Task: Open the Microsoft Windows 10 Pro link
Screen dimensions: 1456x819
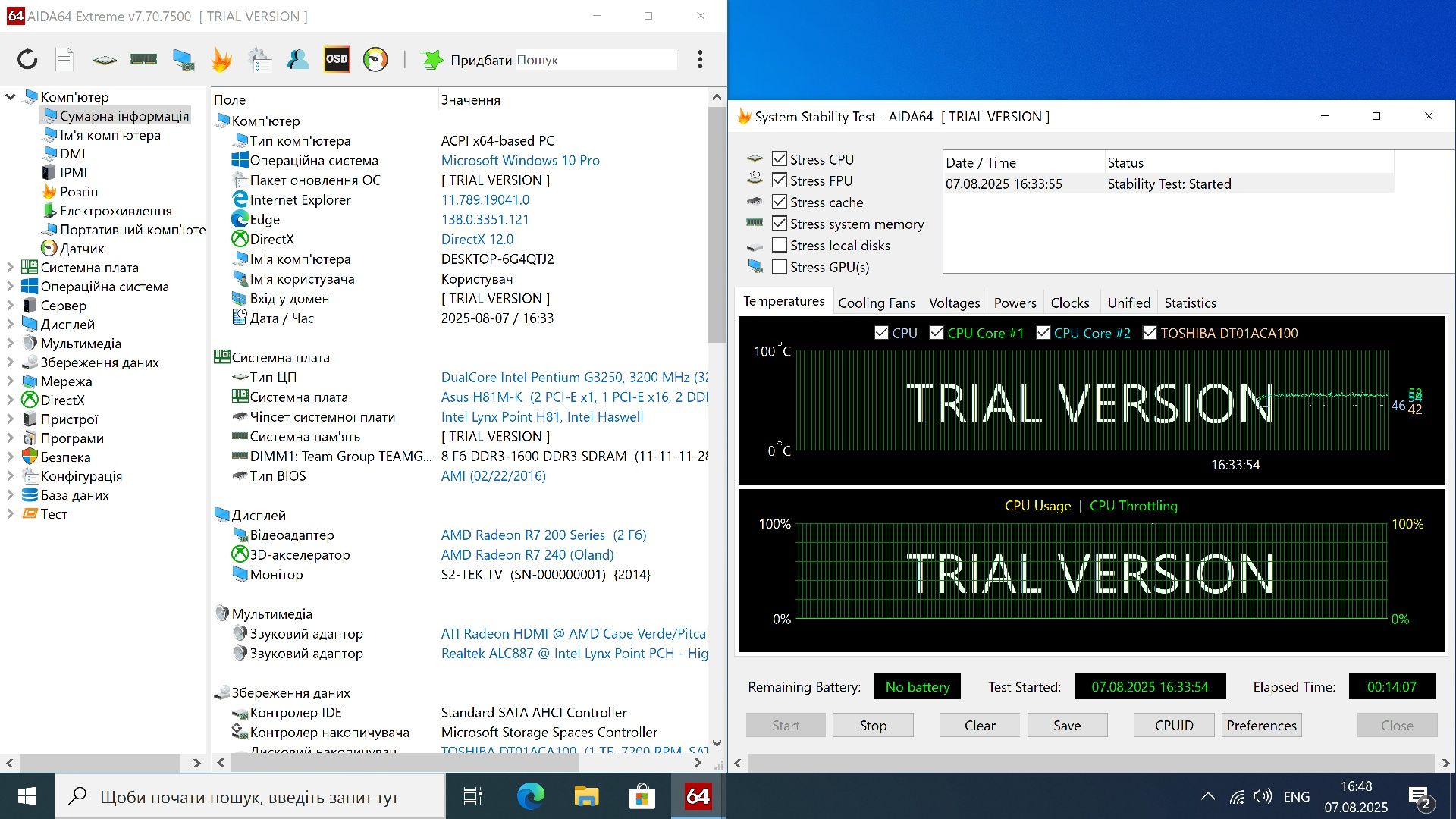Action: [x=520, y=160]
